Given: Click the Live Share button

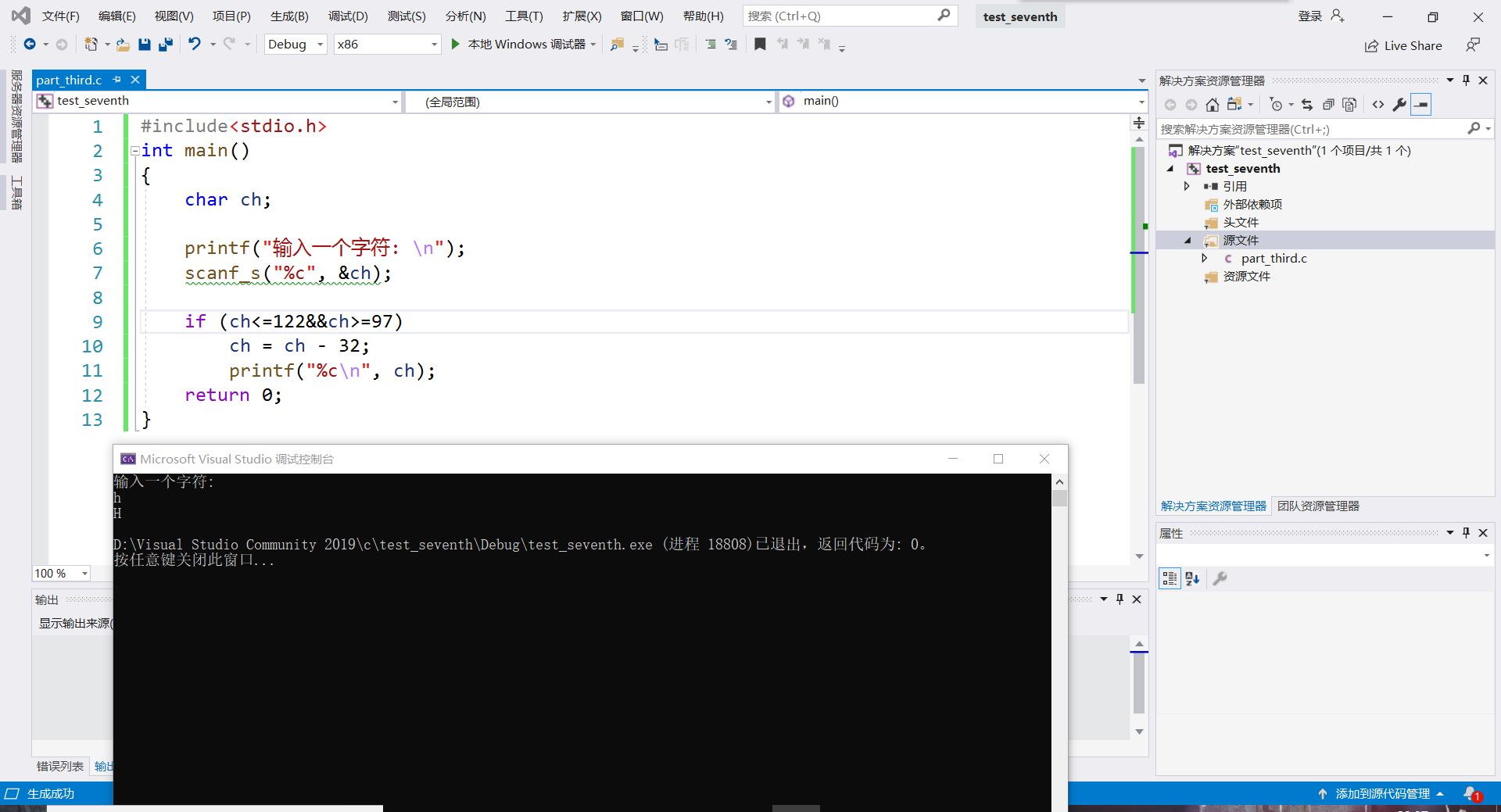Looking at the screenshot, I should (1403, 45).
